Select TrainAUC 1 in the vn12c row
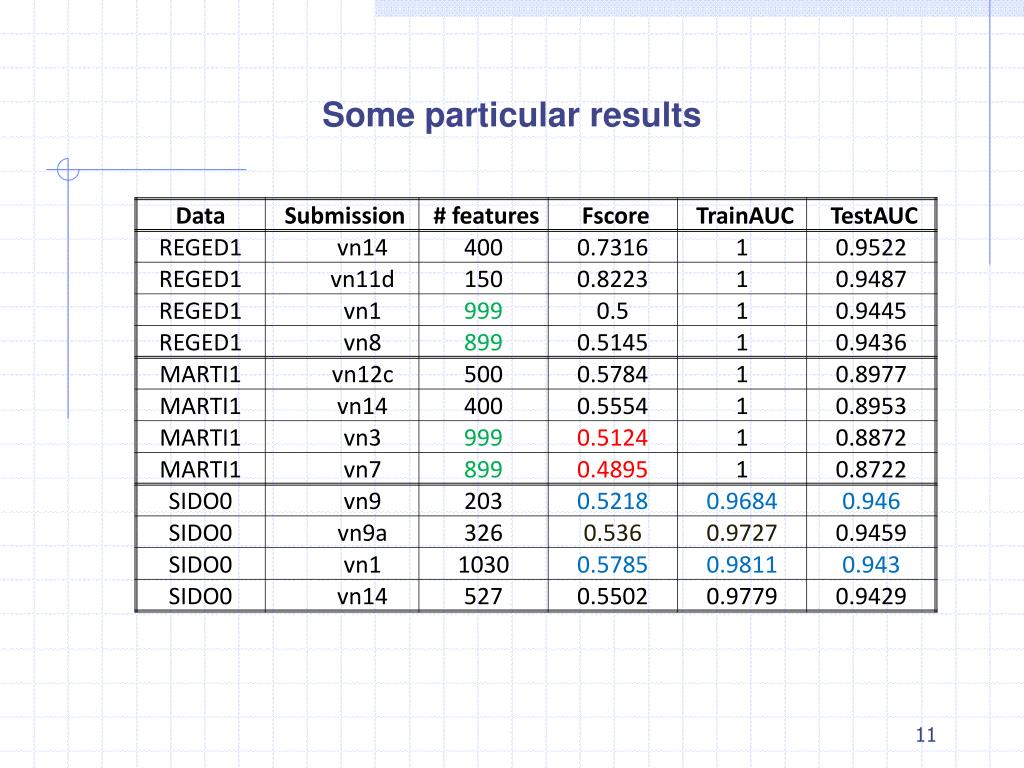1024x768 pixels. click(742, 374)
